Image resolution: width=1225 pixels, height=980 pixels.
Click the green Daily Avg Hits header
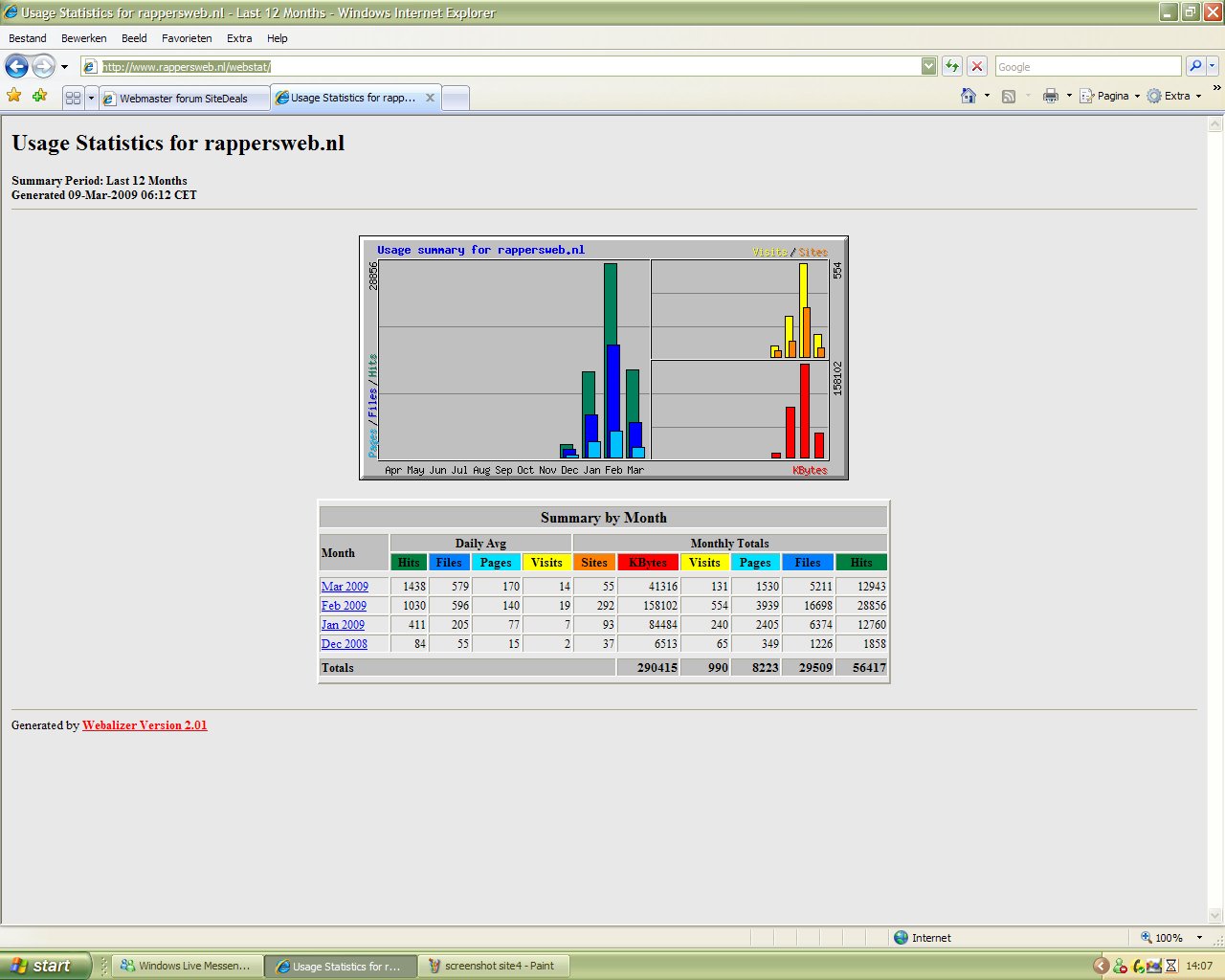(409, 563)
